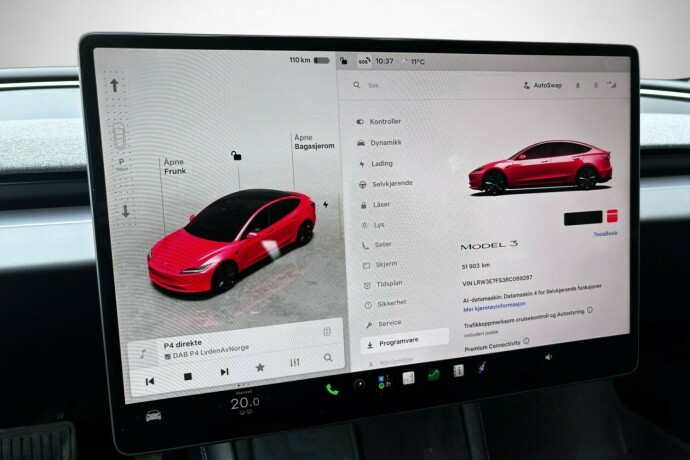
Task: Tap the black color swatch
Action: pos(583,218)
